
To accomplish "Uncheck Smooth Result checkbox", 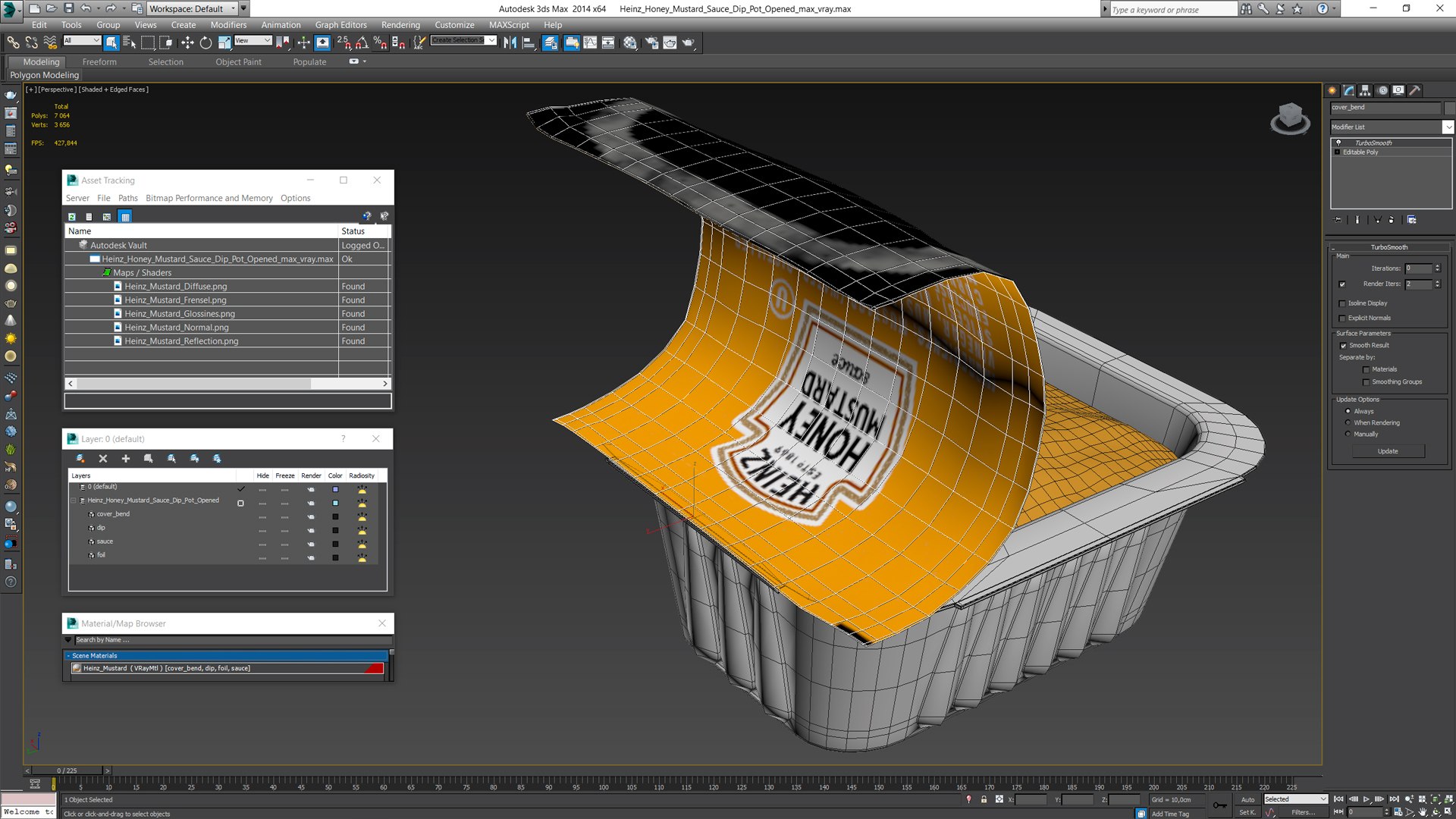I will [x=1343, y=346].
